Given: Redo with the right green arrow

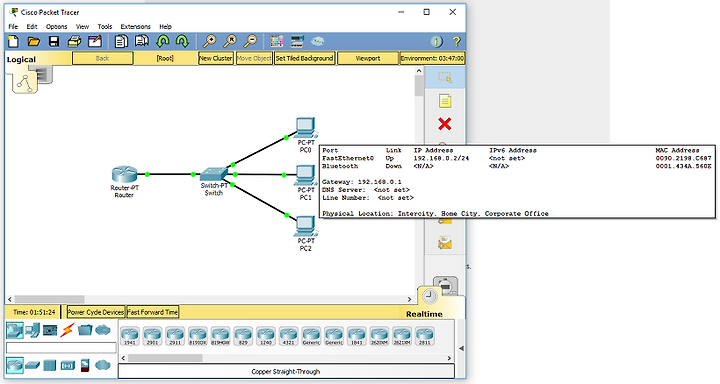Looking at the screenshot, I should (182, 42).
